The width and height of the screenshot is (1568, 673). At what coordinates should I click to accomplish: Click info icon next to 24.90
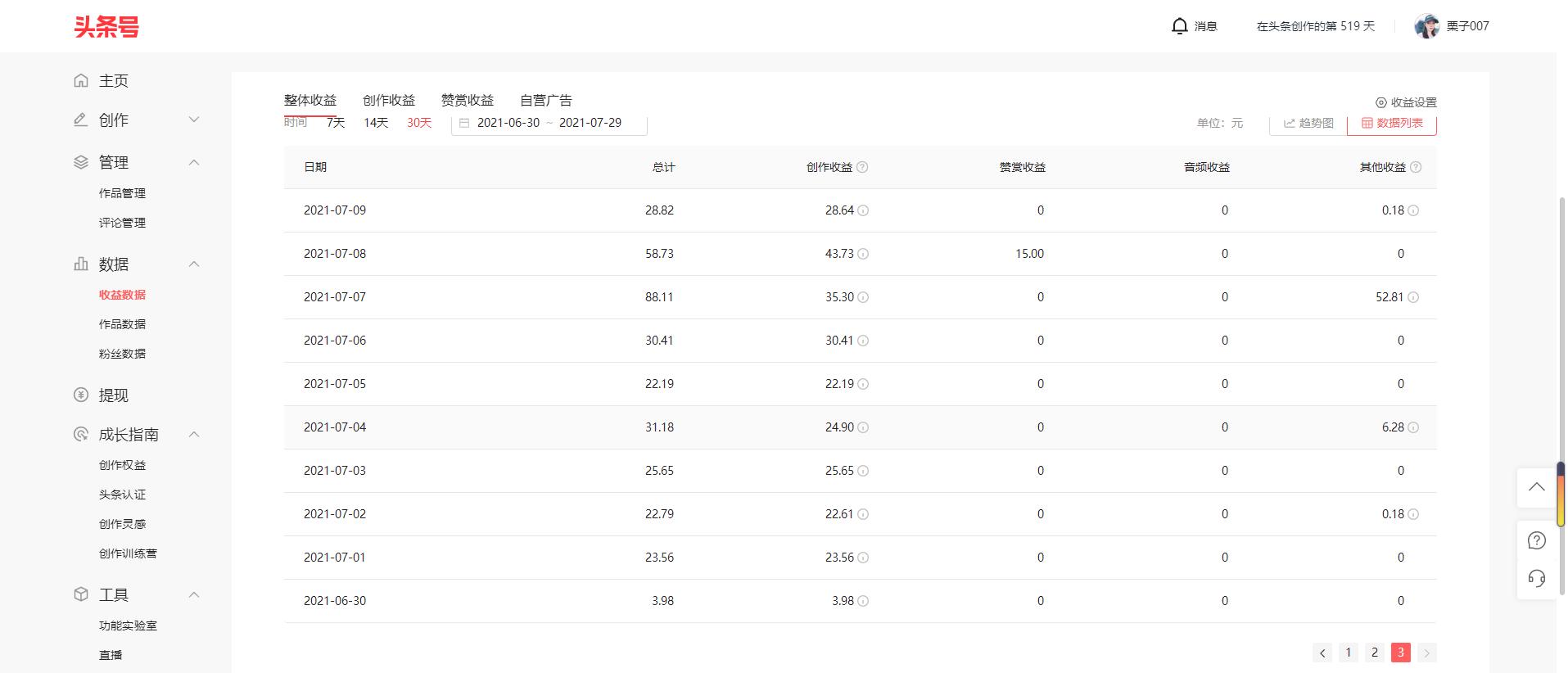click(863, 427)
